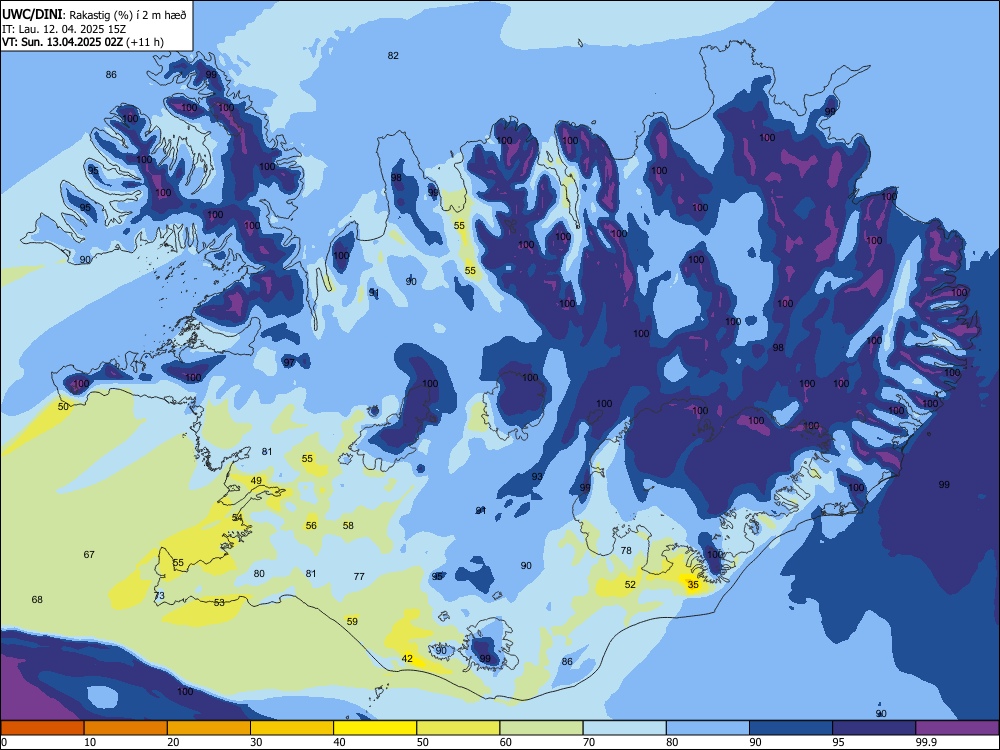The height and width of the screenshot is (750, 1000).
Task: Click the '35' humidity value on the map
Action: click(x=693, y=584)
